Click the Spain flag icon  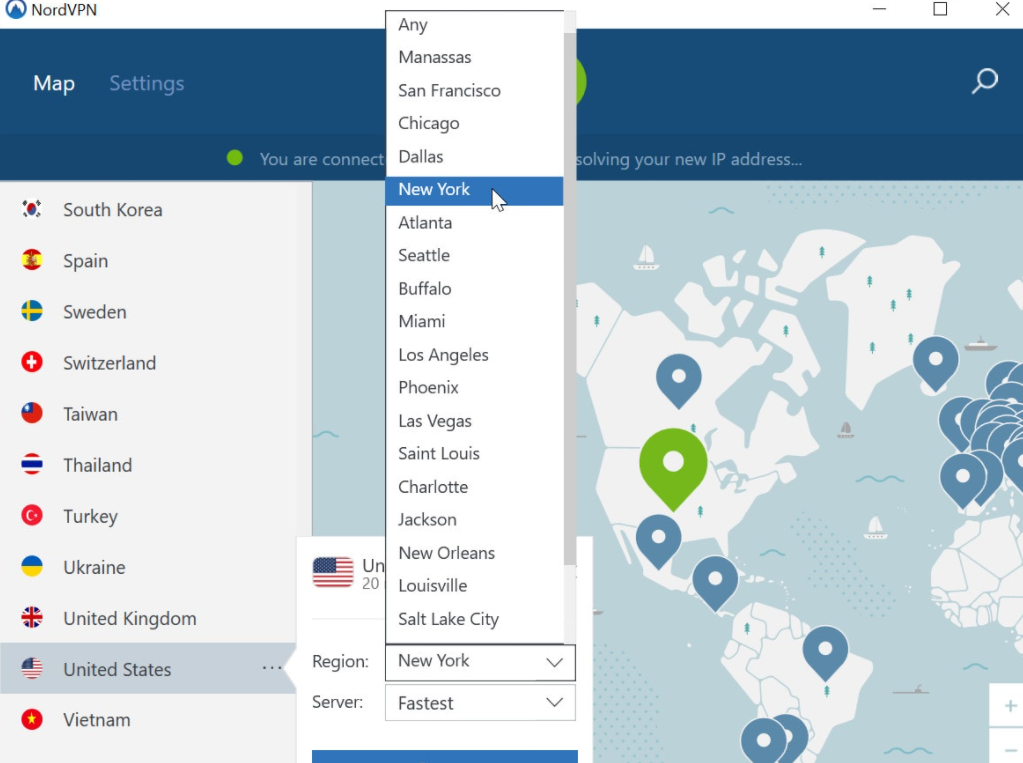click(x=32, y=260)
